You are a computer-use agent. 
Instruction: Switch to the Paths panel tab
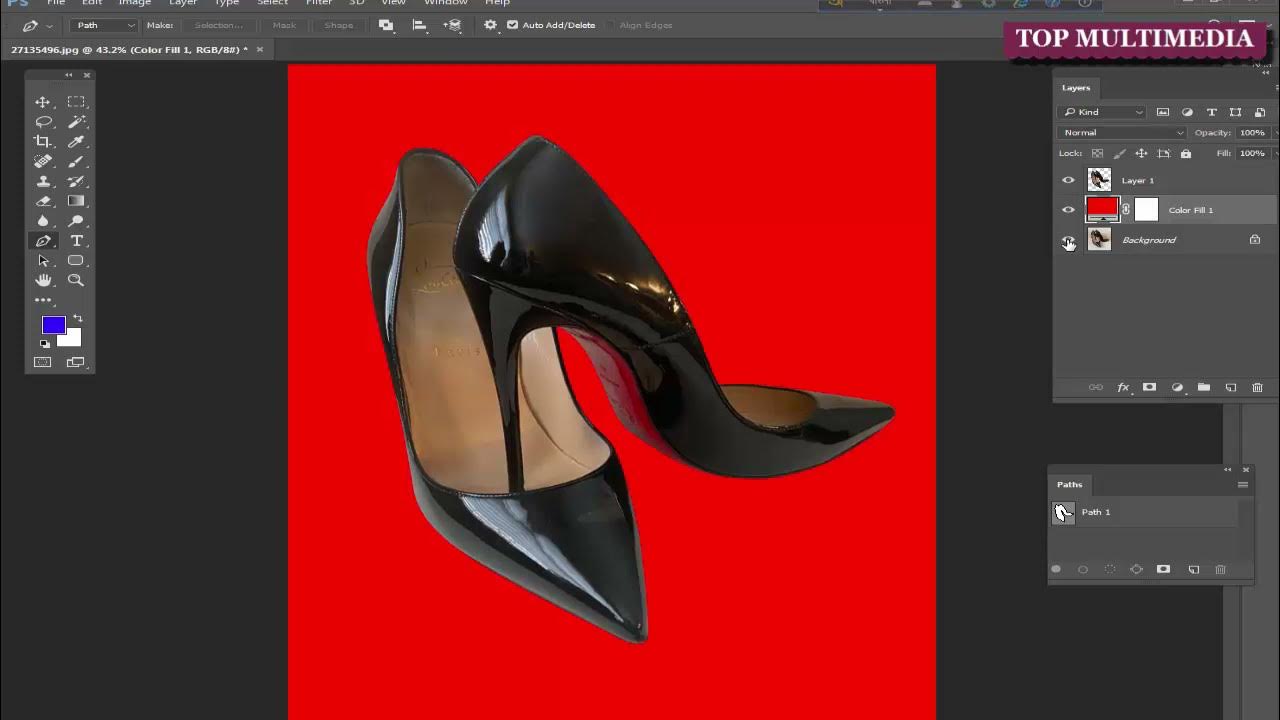(x=1069, y=485)
